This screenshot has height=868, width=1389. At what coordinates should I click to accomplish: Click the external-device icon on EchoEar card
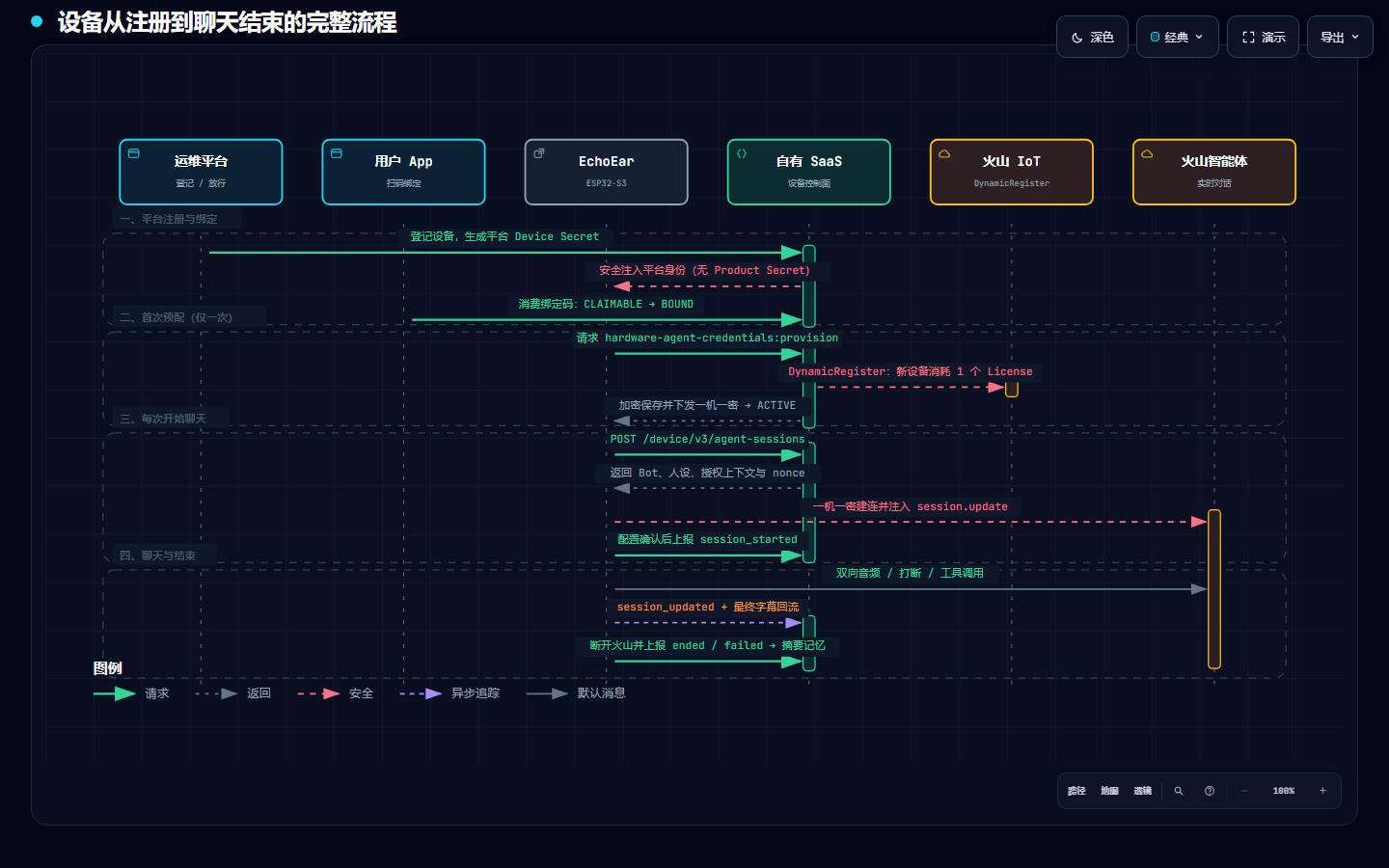pyautogui.click(x=539, y=153)
